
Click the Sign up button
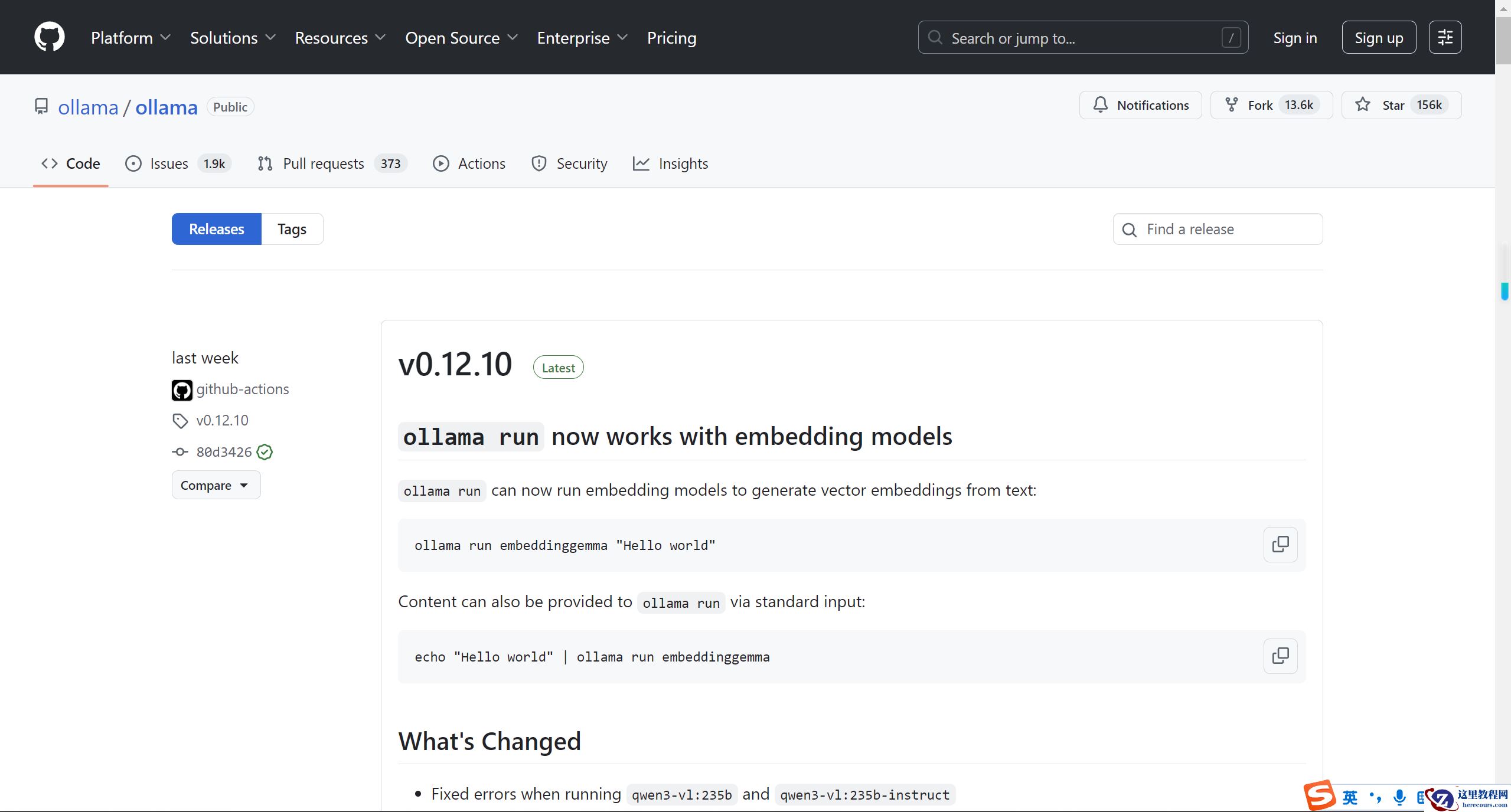pos(1378,38)
